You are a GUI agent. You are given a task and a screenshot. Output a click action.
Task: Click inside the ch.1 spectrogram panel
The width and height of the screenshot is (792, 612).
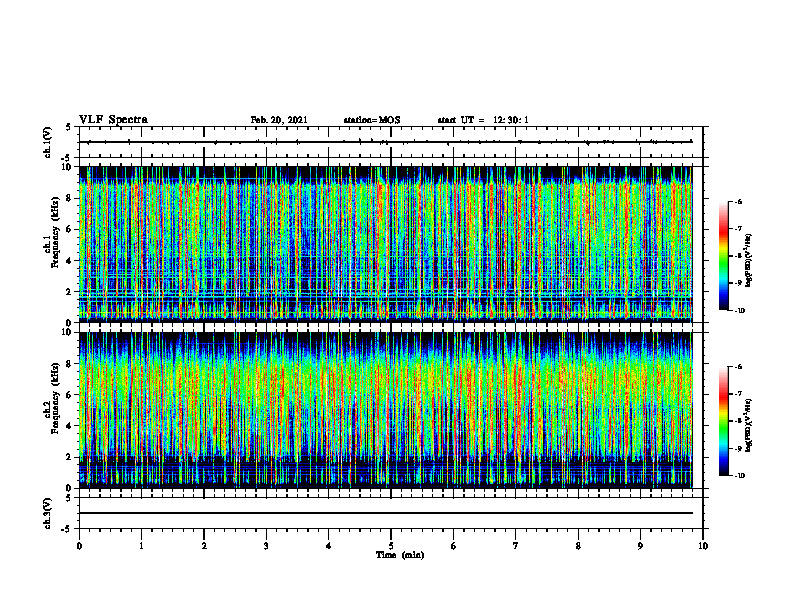coord(386,244)
